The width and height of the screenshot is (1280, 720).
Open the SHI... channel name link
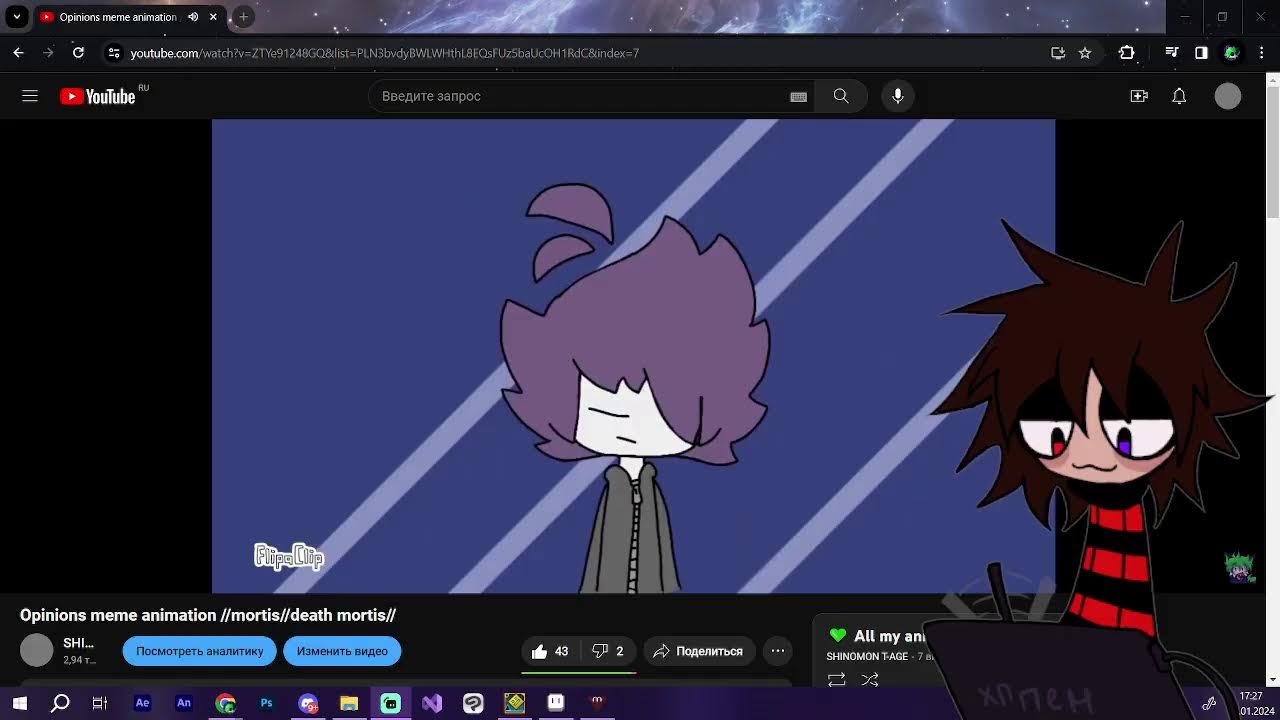pyautogui.click(x=79, y=643)
